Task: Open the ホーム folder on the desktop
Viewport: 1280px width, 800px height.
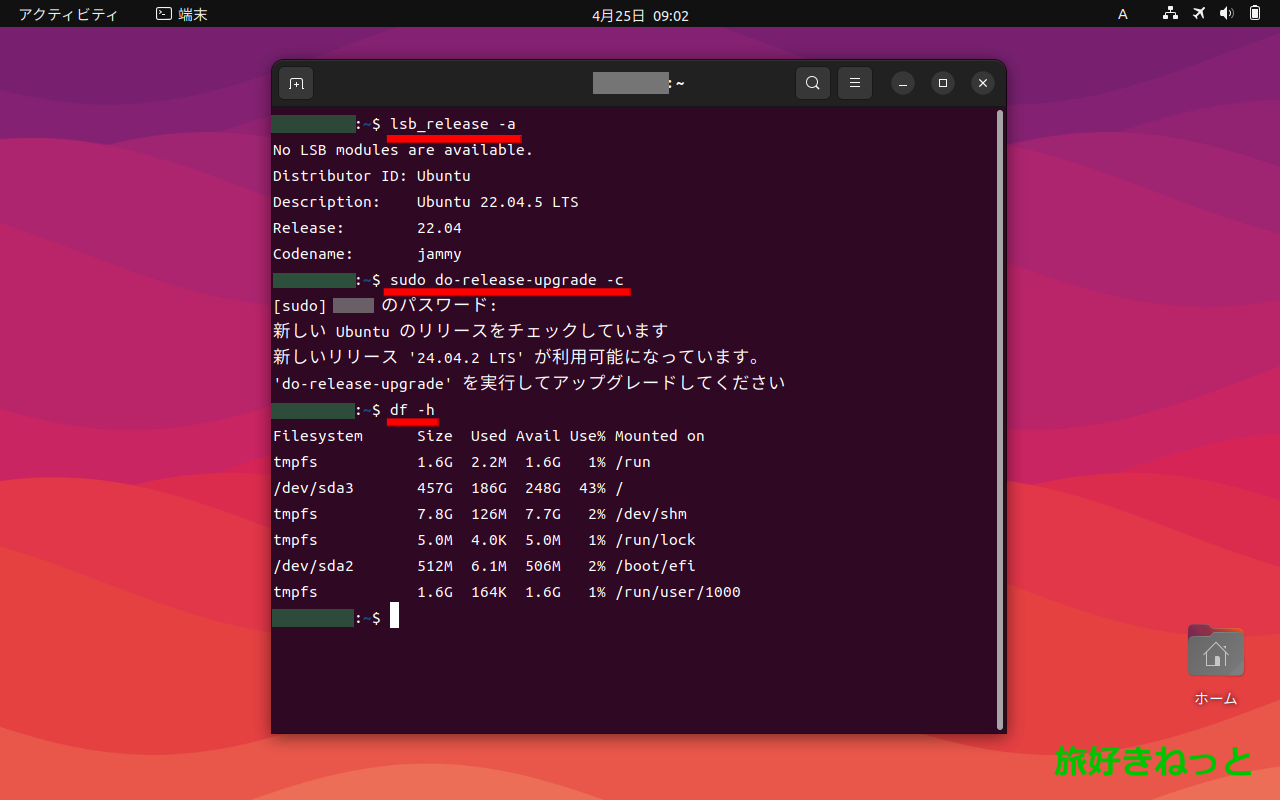Action: pos(1215,652)
